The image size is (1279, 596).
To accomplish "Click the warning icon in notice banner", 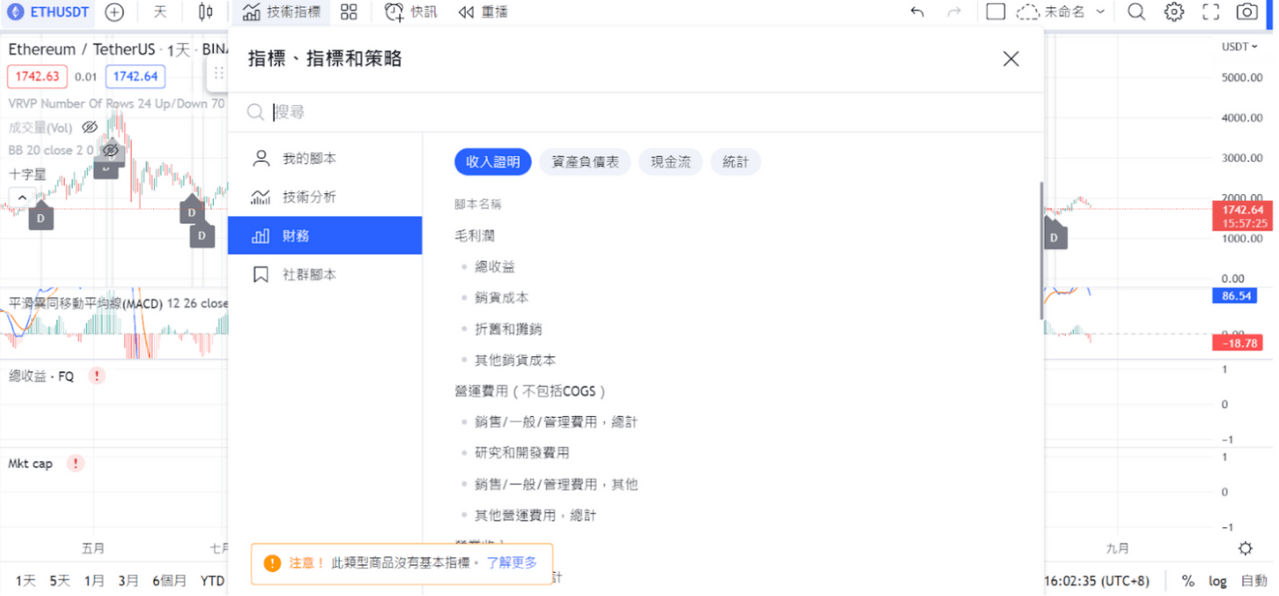I will [272, 563].
